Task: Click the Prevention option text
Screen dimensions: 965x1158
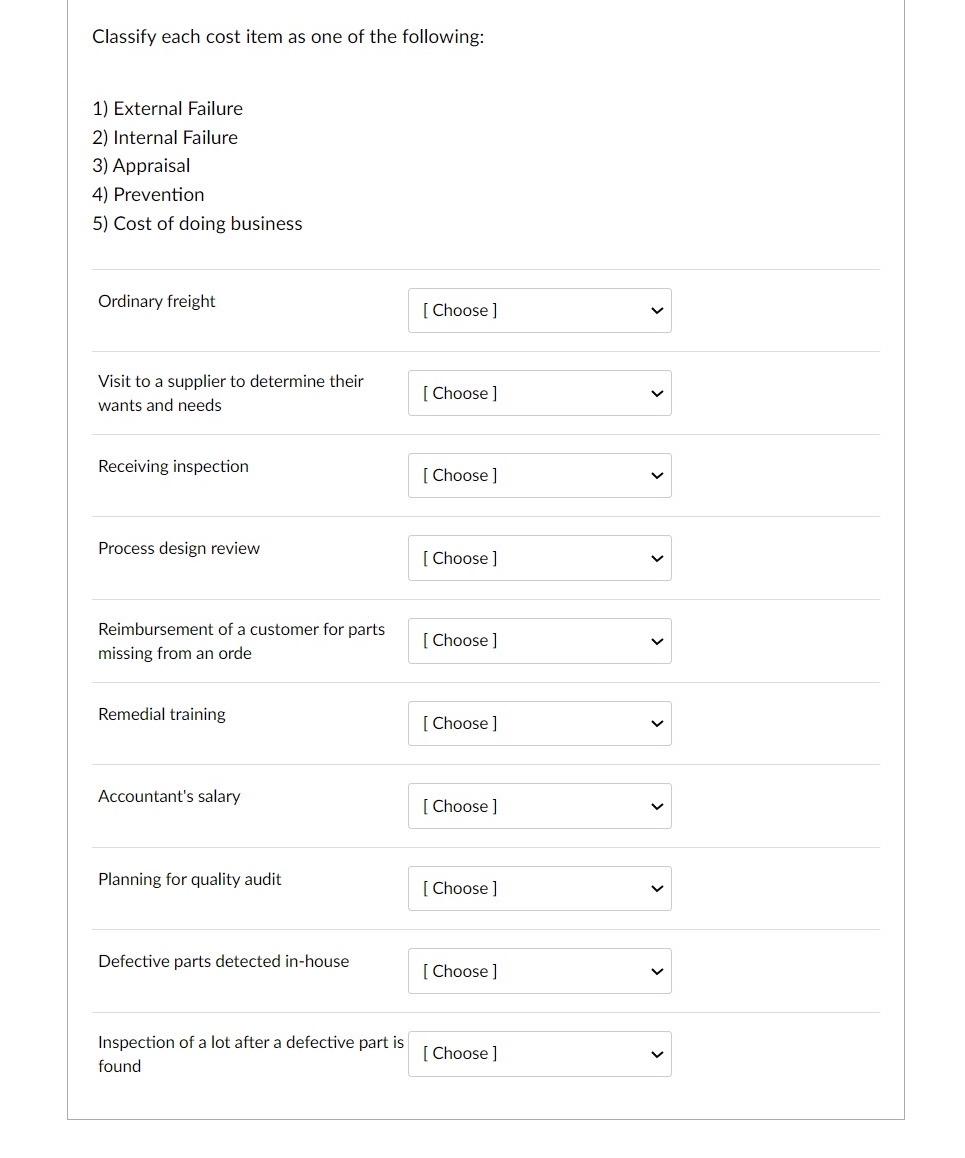Action: (148, 194)
